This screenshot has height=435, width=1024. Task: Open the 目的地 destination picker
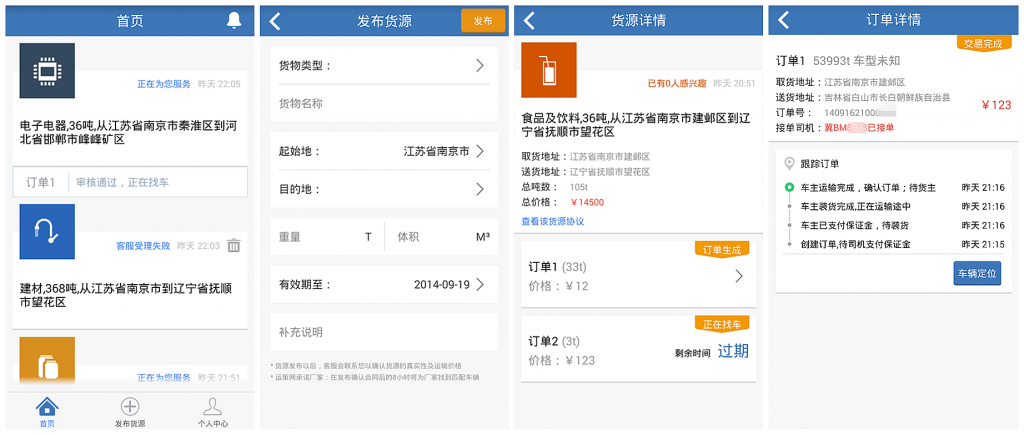384,189
